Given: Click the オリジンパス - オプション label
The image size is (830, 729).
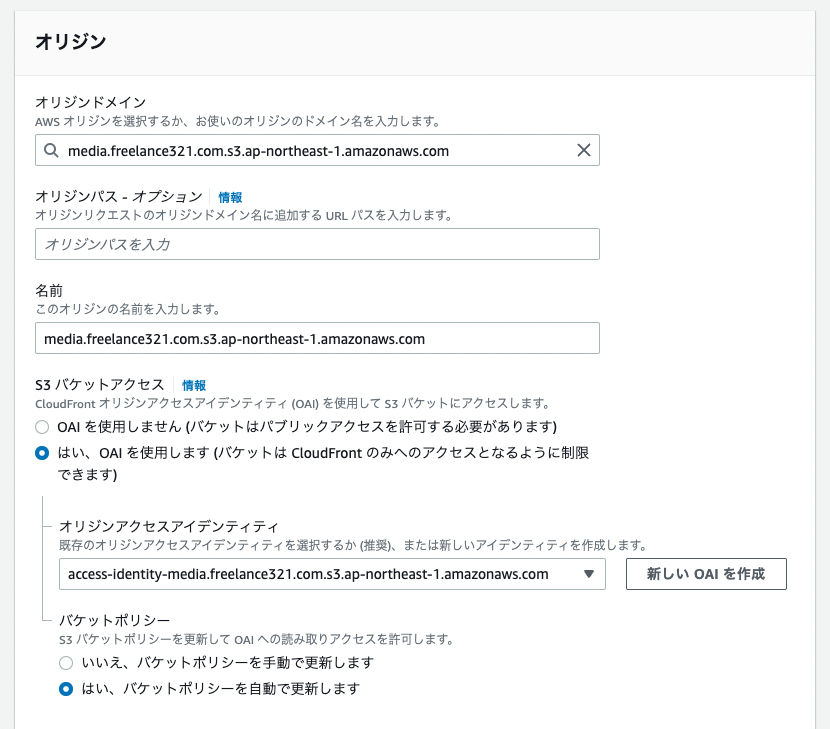Looking at the screenshot, I should coord(119,196).
